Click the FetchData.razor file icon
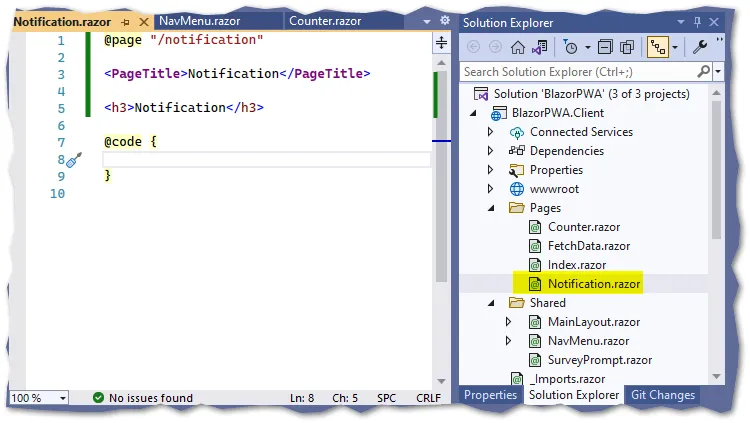 (x=535, y=246)
